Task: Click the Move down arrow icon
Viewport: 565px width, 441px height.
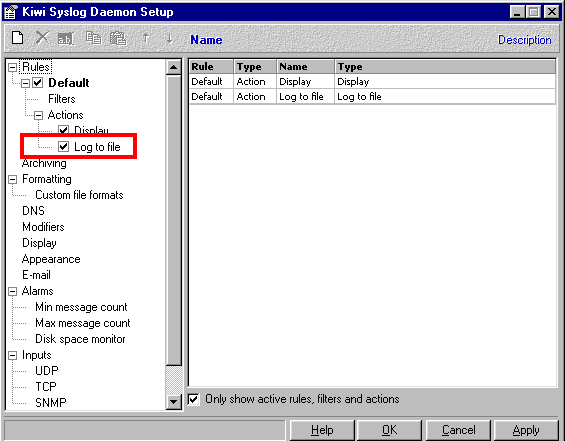Action: pyautogui.click(x=169, y=38)
